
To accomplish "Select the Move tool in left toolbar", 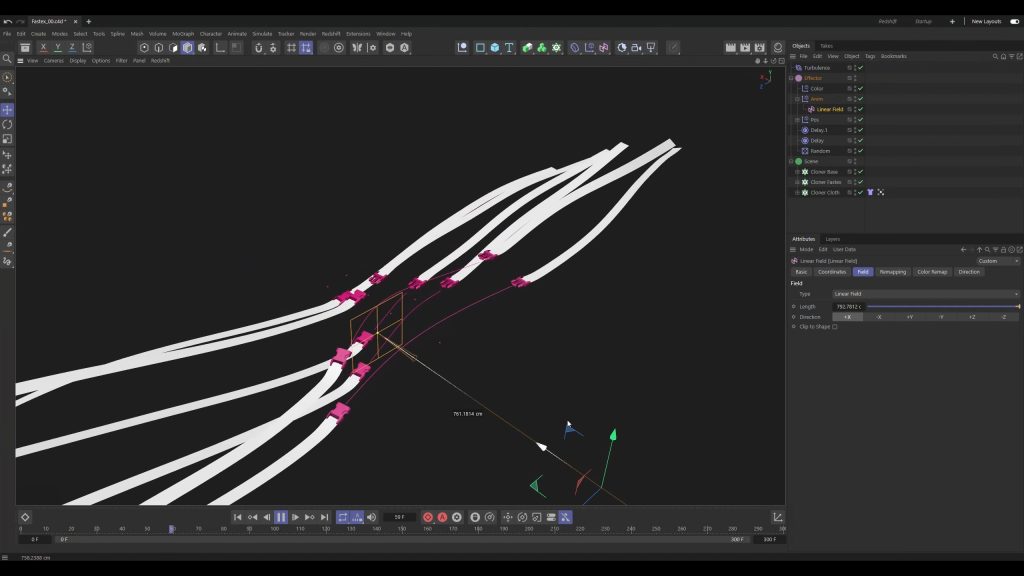I will pyautogui.click(x=7, y=110).
